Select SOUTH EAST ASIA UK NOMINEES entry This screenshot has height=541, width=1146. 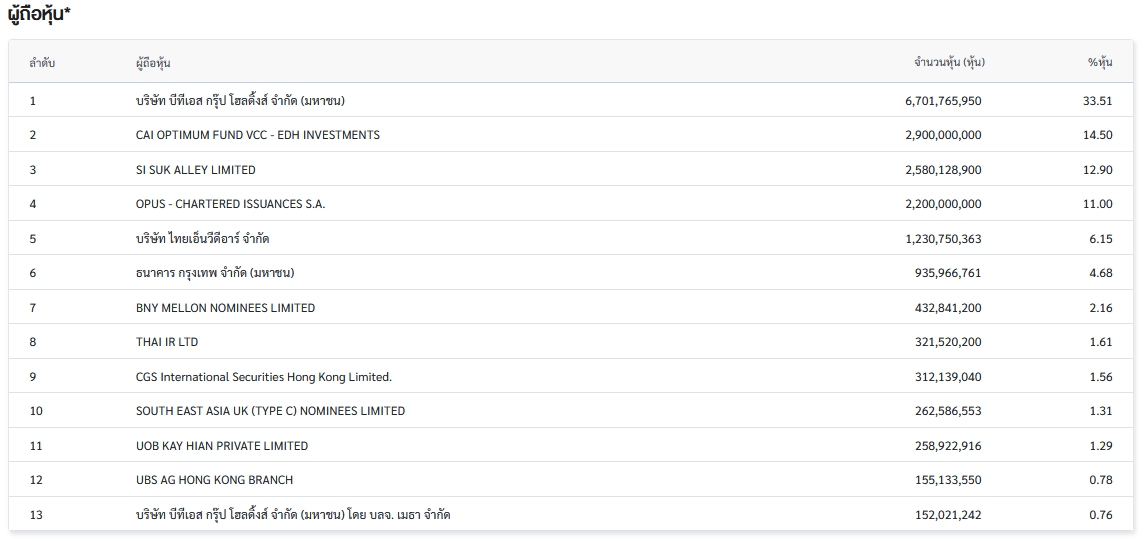(270, 411)
